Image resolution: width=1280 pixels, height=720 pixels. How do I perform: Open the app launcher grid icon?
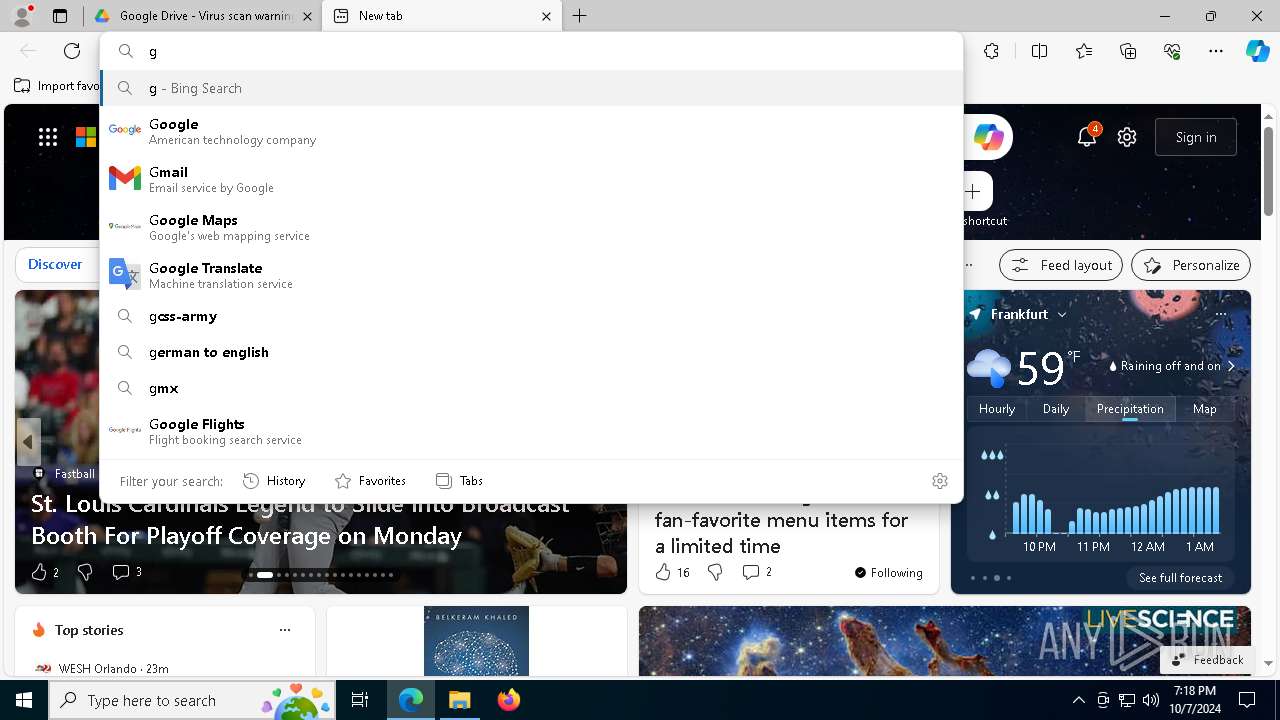pyautogui.click(x=48, y=137)
